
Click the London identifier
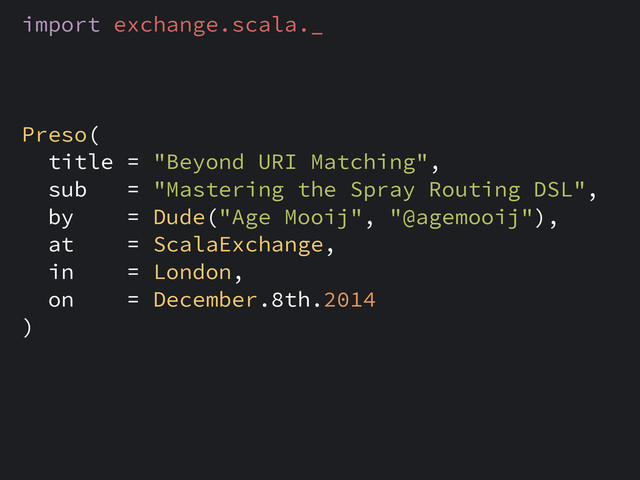point(192,272)
